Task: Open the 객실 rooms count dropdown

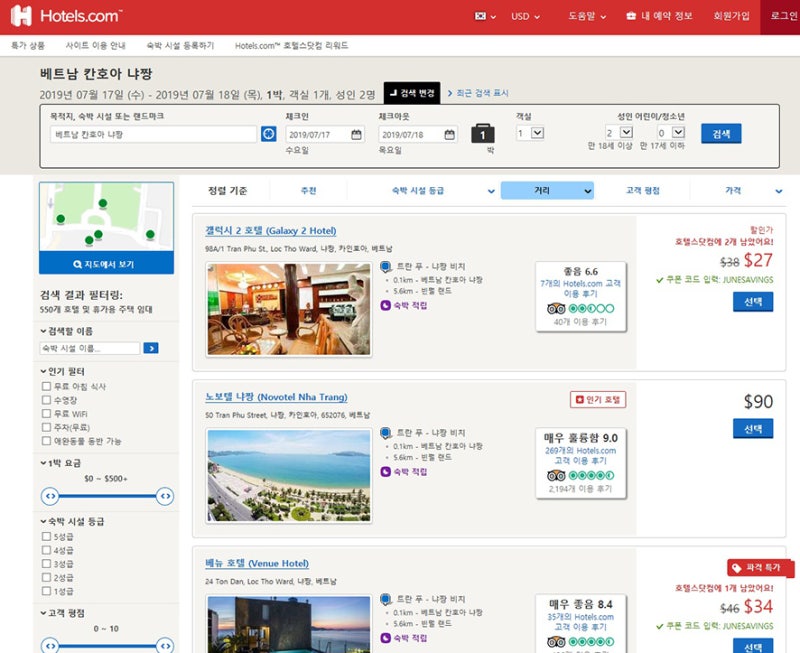Action: 530,133
